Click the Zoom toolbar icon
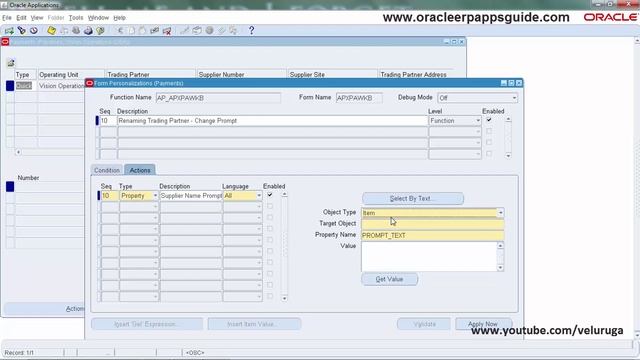Screen dimensions: 640x360 pyautogui.click(x=197, y=31)
